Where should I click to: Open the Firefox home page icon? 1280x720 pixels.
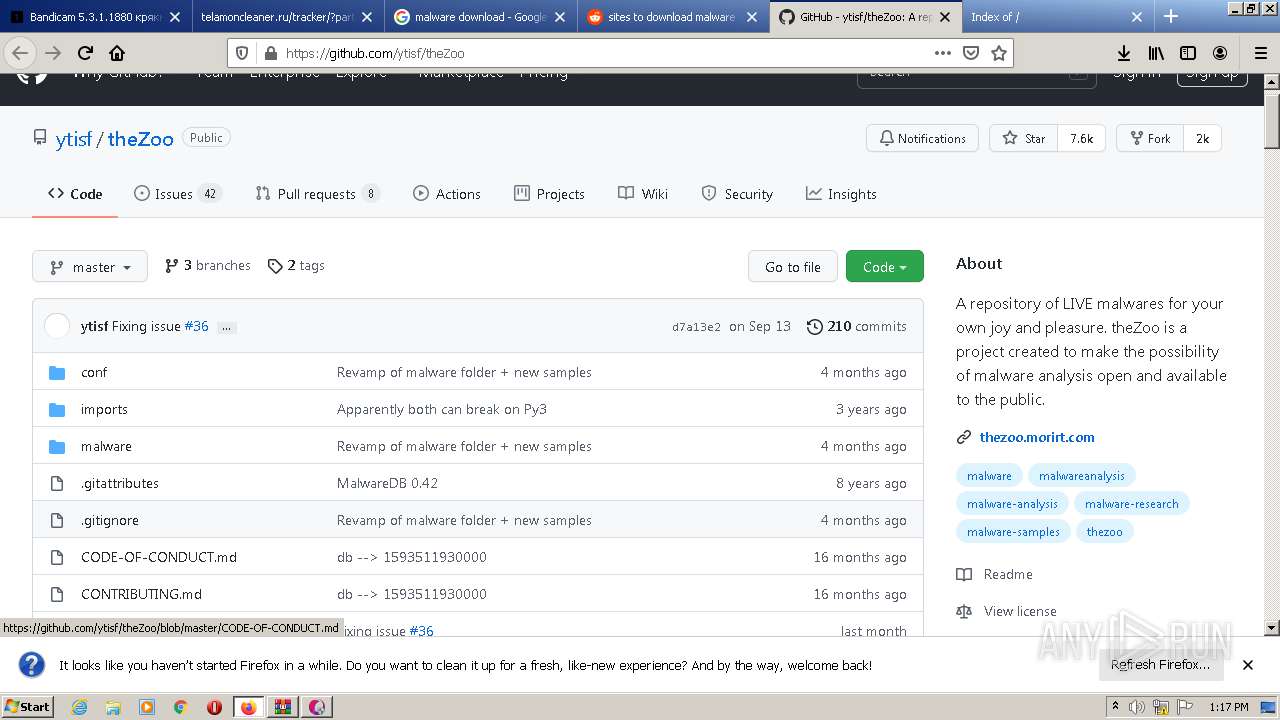tap(117, 53)
